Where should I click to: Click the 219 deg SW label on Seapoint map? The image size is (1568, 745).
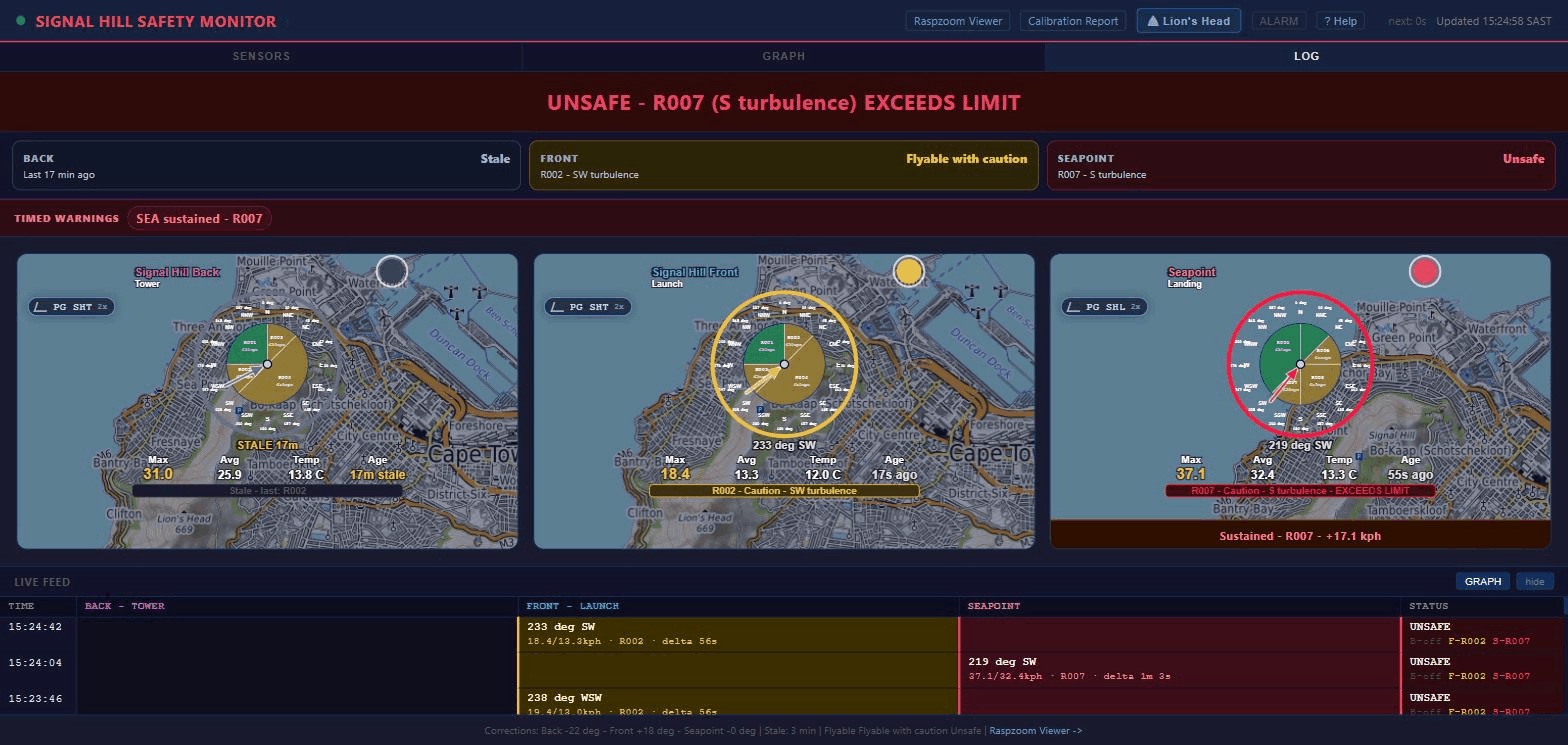[x=1300, y=445]
